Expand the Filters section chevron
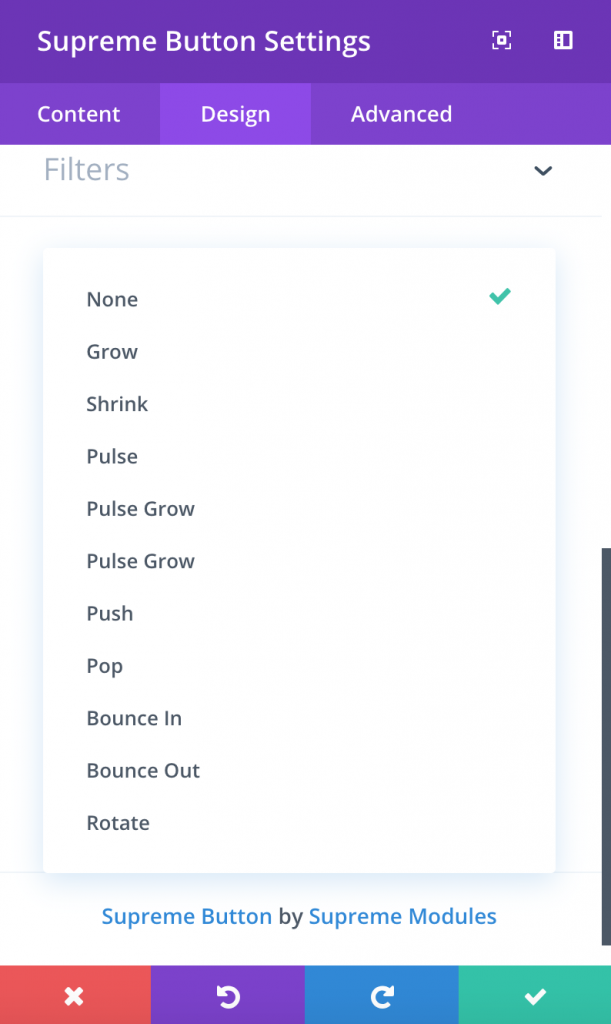Screen dimensions: 611x1024 [543, 171]
